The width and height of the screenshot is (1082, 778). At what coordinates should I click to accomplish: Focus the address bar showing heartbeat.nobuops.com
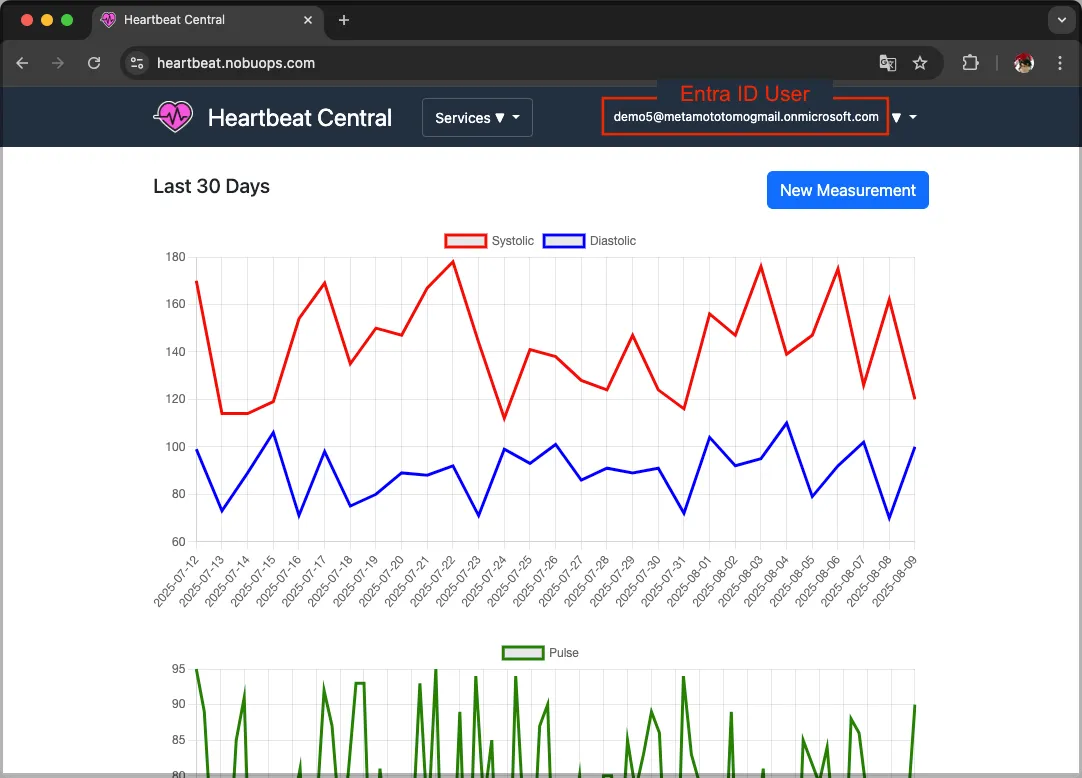(500, 63)
